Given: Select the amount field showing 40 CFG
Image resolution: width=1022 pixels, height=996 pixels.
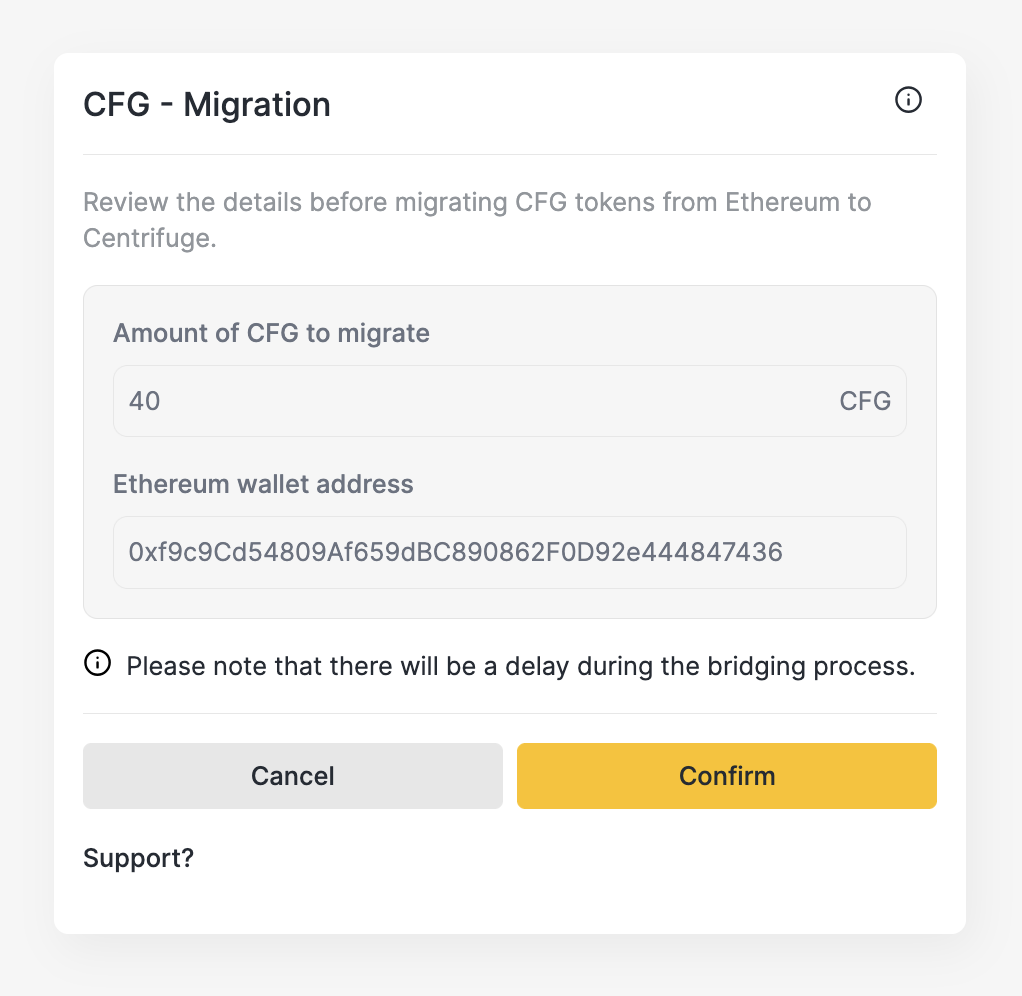Looking at the screenshot, I should (510, 400).
